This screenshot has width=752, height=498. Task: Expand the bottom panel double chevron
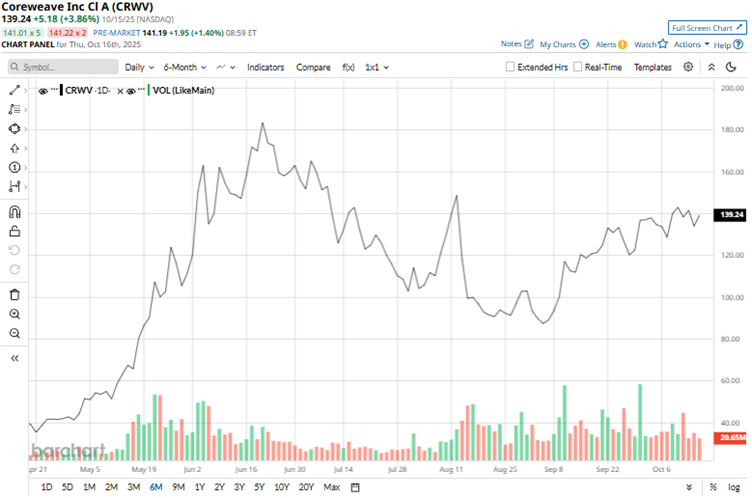[x=689, y=487]
